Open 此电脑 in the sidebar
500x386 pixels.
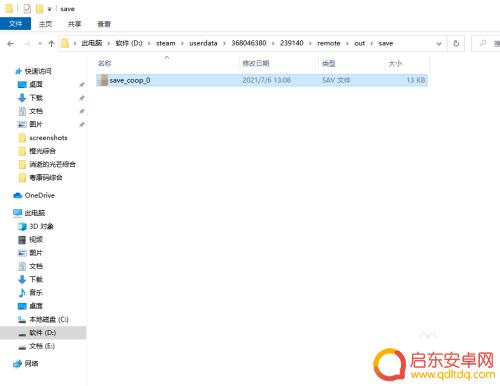point(35,213)
